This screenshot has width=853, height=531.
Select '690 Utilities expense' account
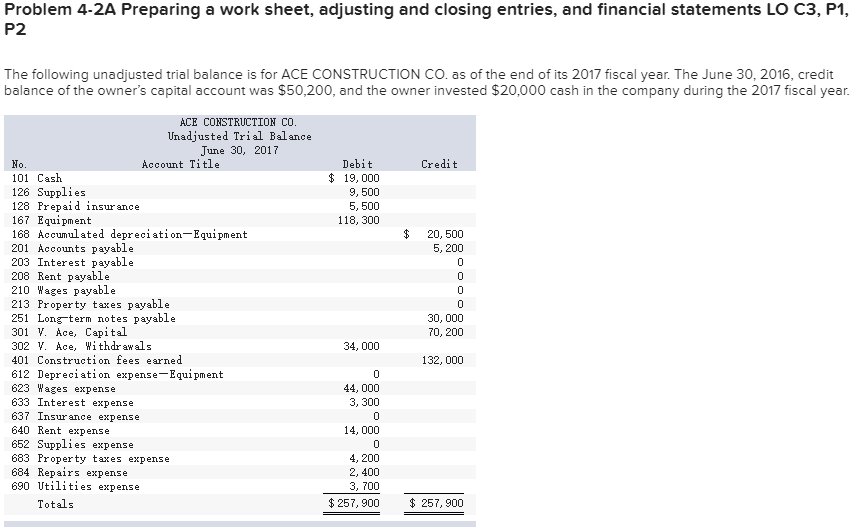click(x=76, y=487)
